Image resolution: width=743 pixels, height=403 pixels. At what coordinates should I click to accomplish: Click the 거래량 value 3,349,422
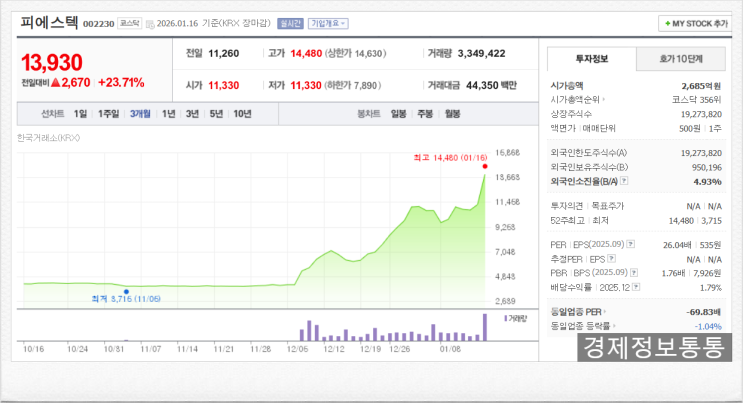click(481, 54)
